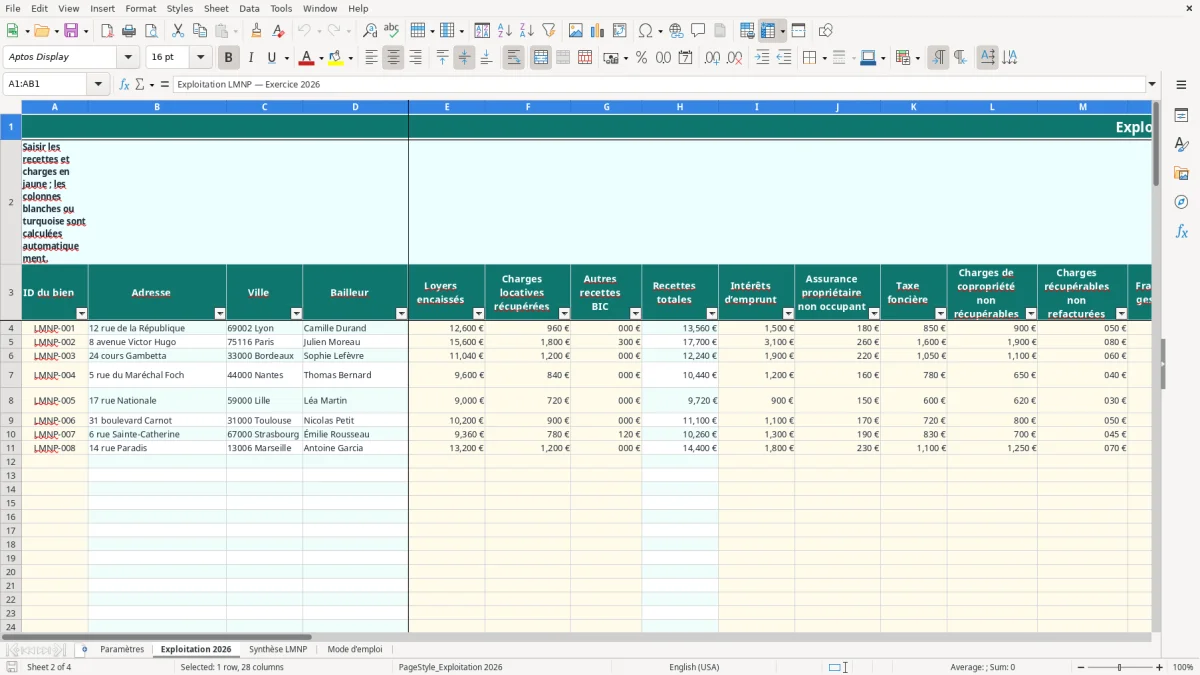This screenshot has height=675, width=1200.
Task: Select Clone Formatting paintbrush
Action: 256,31
